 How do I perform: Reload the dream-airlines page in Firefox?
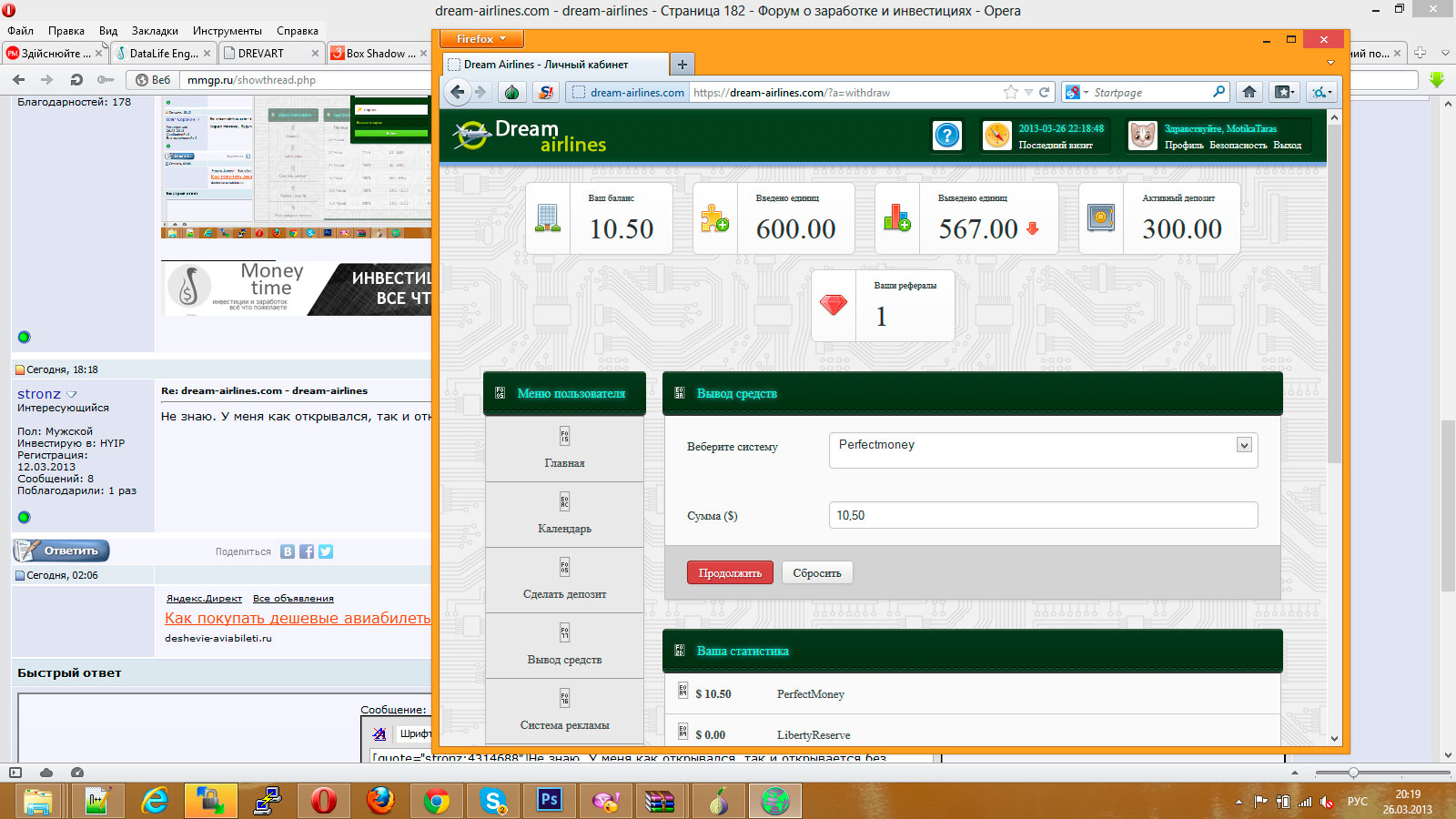(1045, 92)
